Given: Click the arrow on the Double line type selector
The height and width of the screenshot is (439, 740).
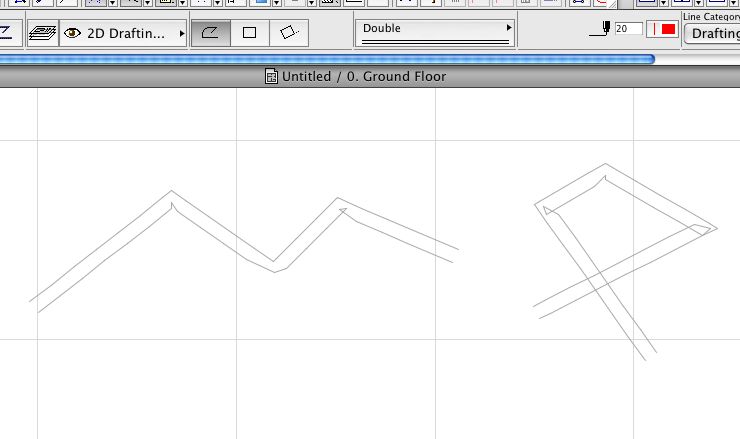Looking at the screenshot, I should (x=509, y=28).
